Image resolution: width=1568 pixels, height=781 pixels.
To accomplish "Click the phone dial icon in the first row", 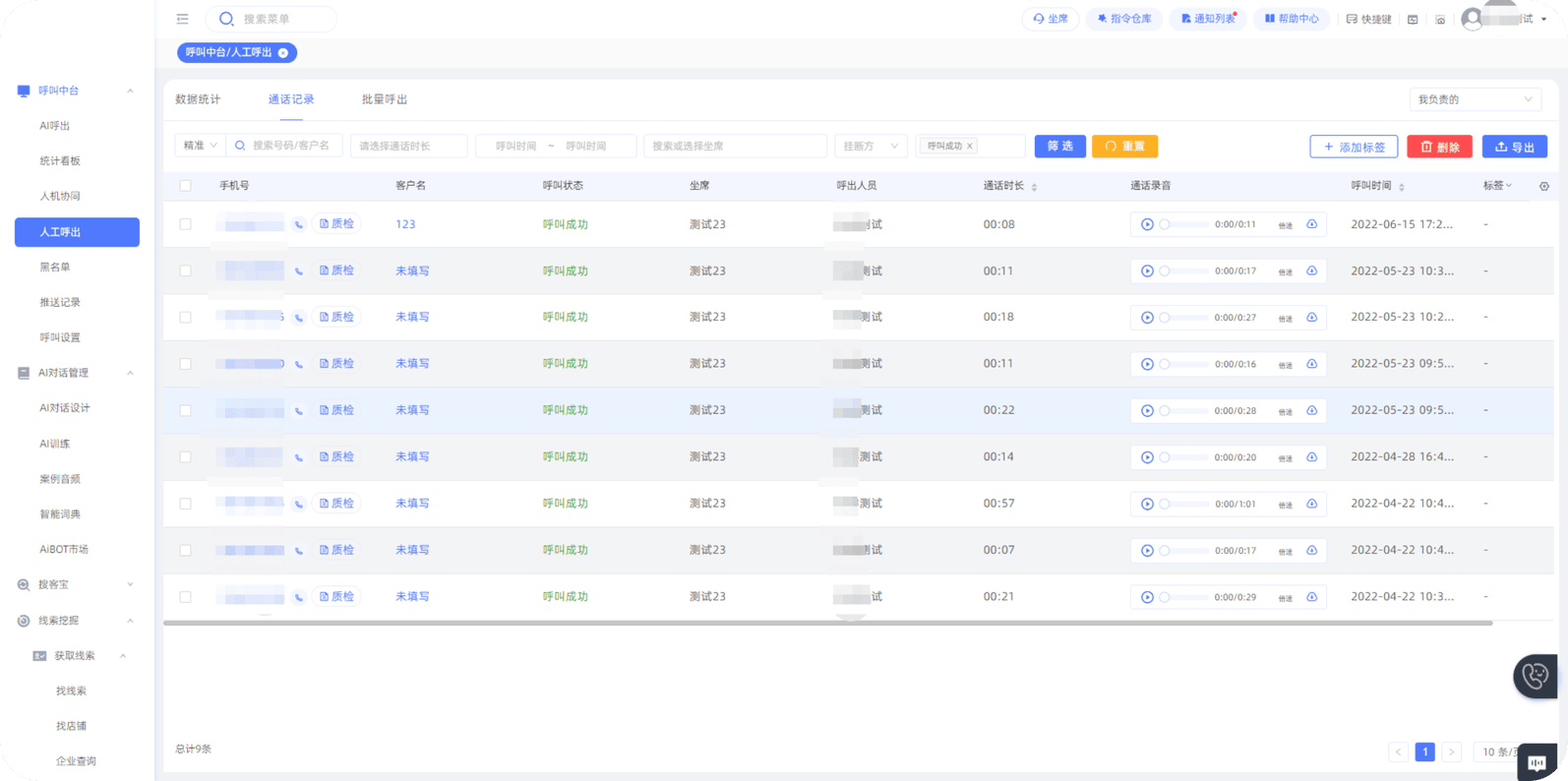I will coord(299,224).
